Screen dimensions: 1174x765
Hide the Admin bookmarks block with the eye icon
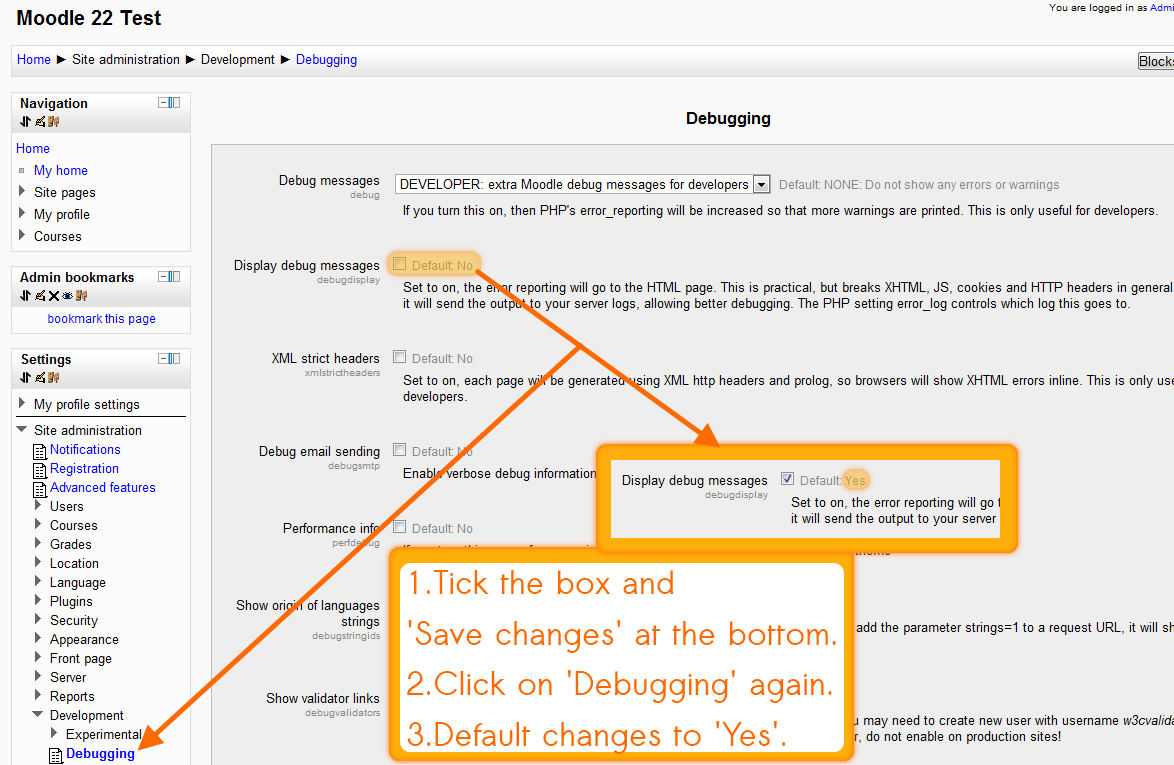(67, 296)
